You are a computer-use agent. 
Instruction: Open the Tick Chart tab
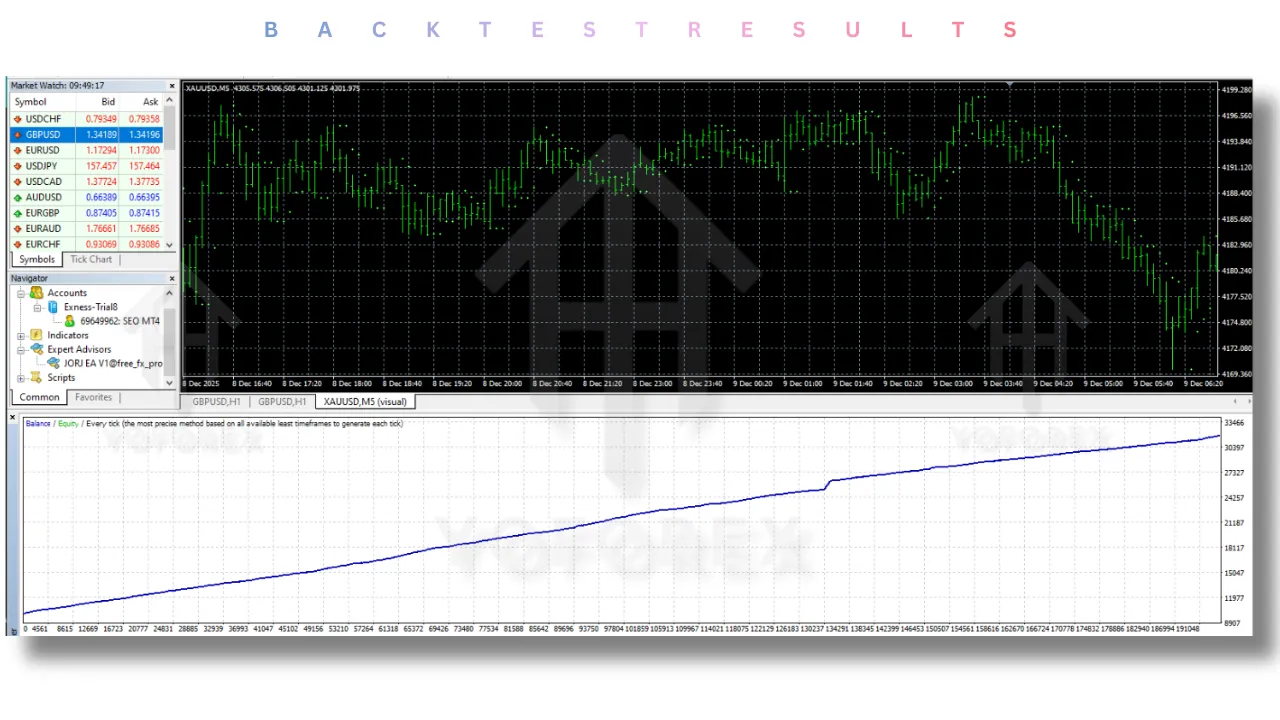[x=91, y=259]
